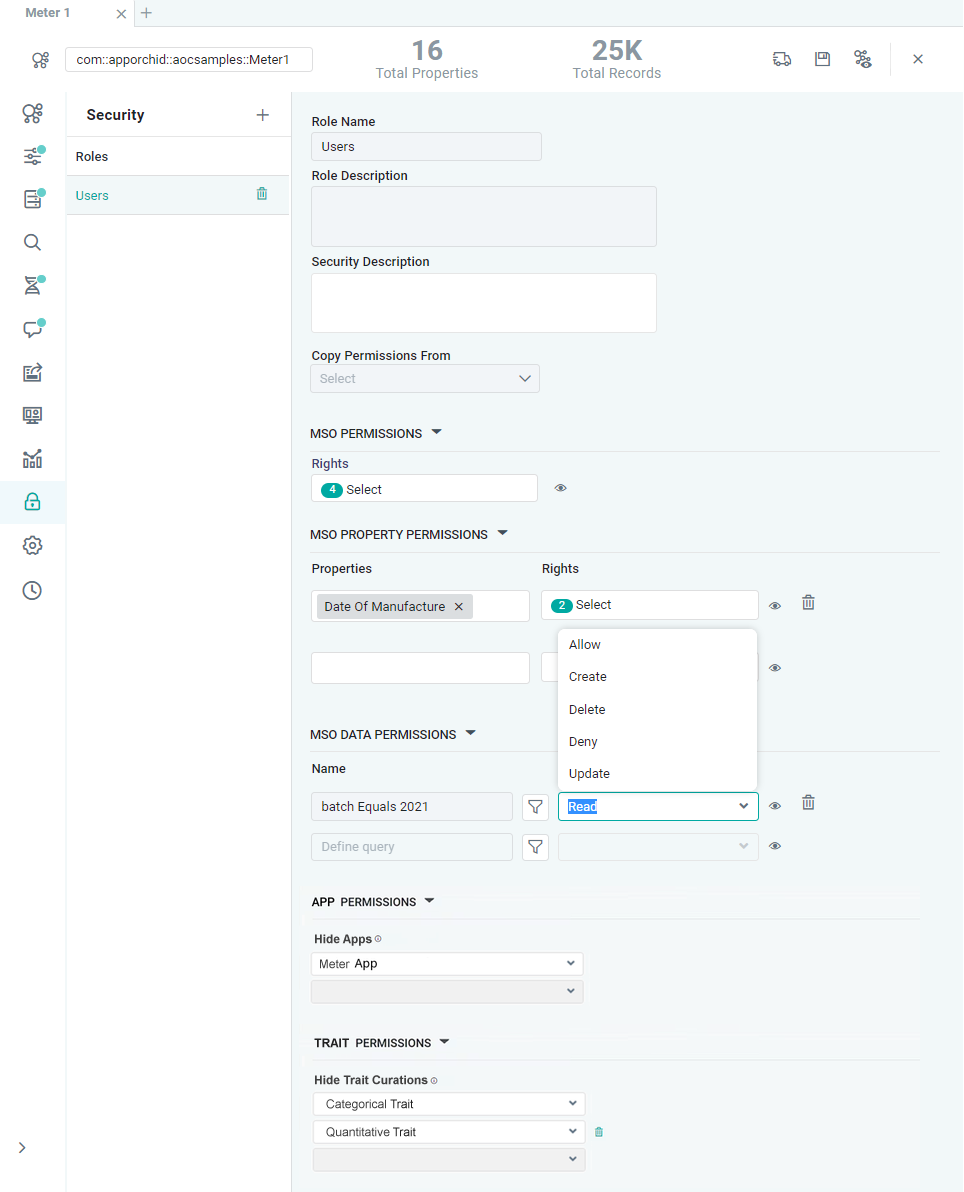Screen dimensions: 964x1192
Task: Remove the Quantitative Trait curation
Action: tap(599, 1132)
